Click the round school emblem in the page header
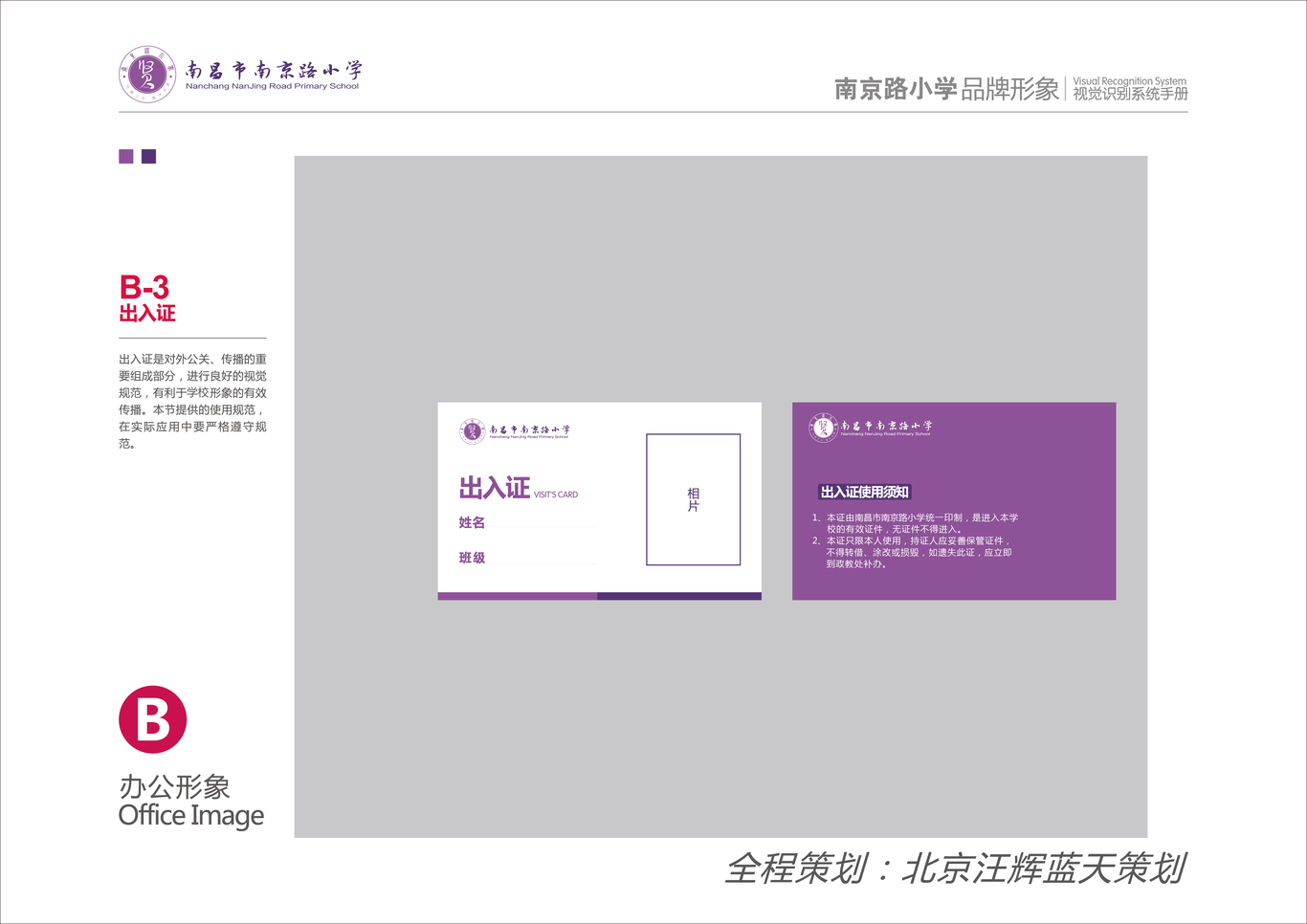This screenshot has width=1307, height=924. click(147, 74)
